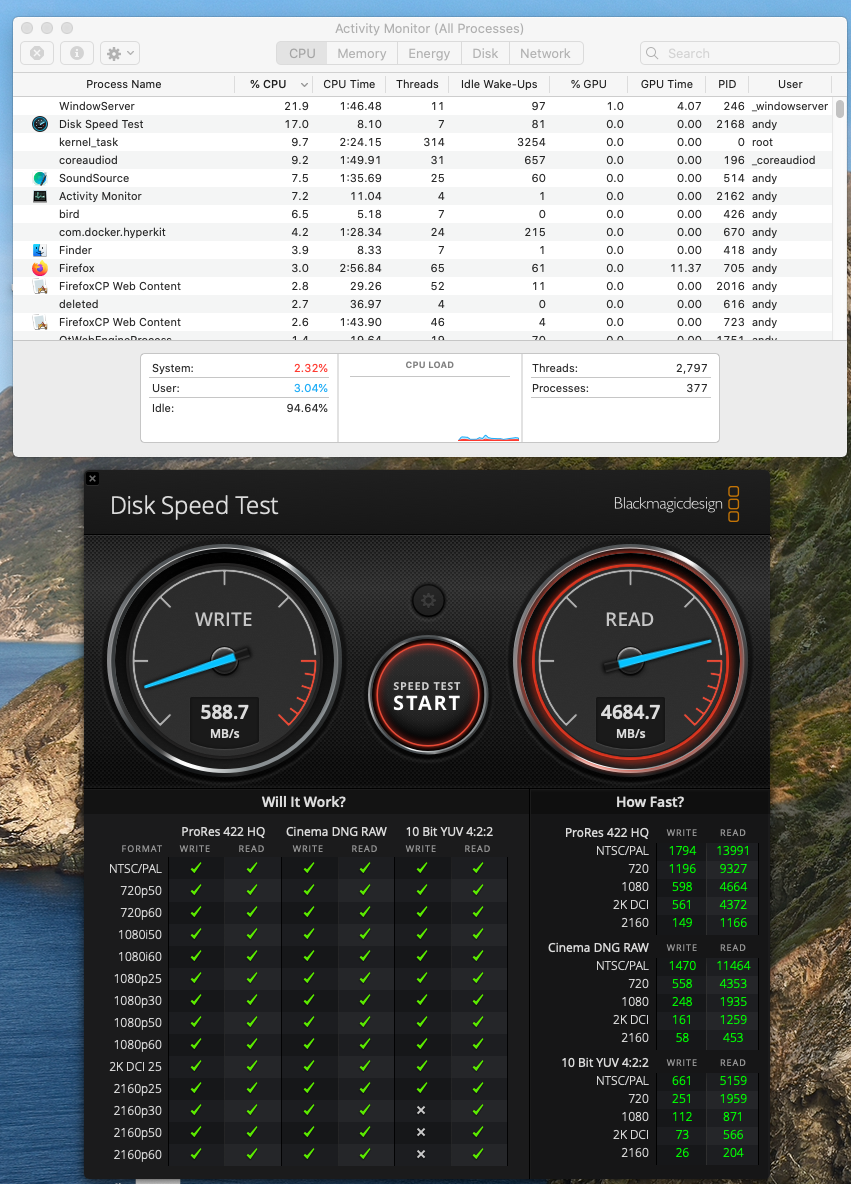Switch to the CPU tab
Image resolution: width=851 pixels, height=1184 pixels.
tap(302, 54)
